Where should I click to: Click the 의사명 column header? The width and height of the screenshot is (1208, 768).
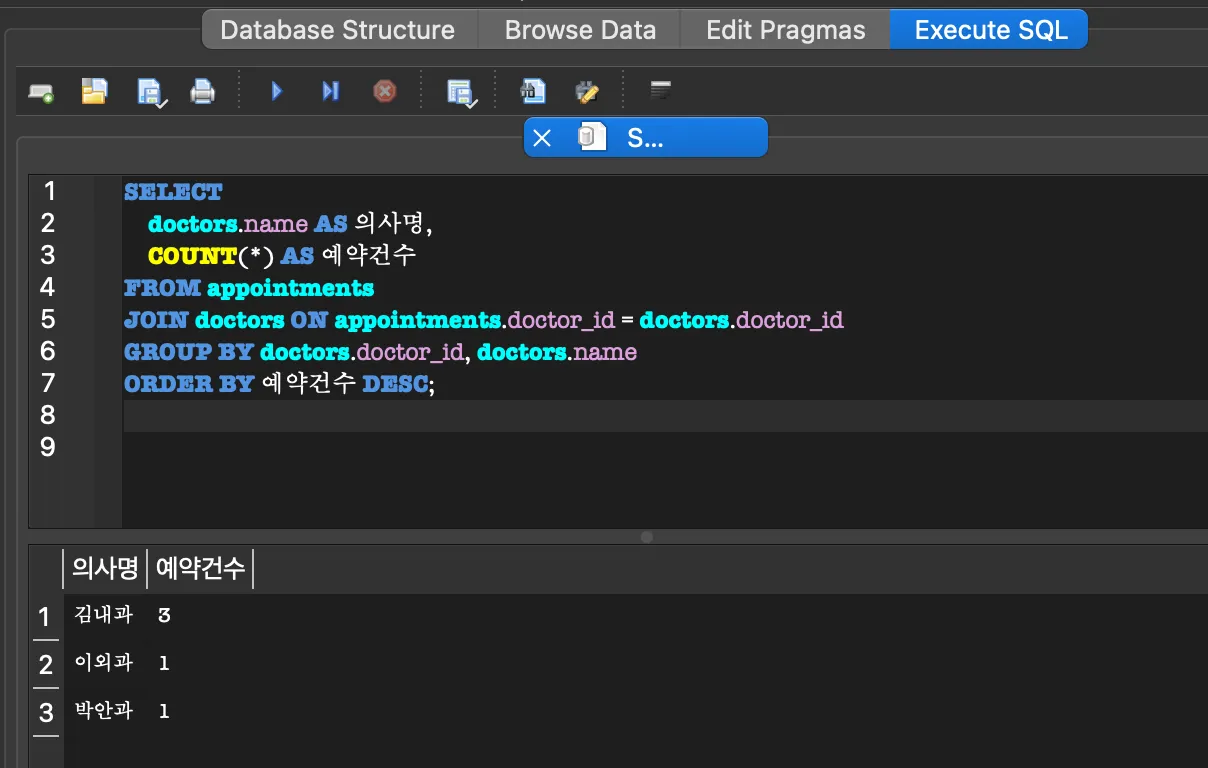(105, 569)
